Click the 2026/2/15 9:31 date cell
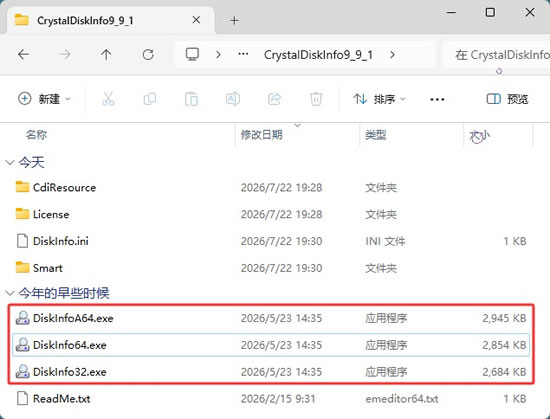The width and height of the screenshot is (550, 419). (278, 399)
